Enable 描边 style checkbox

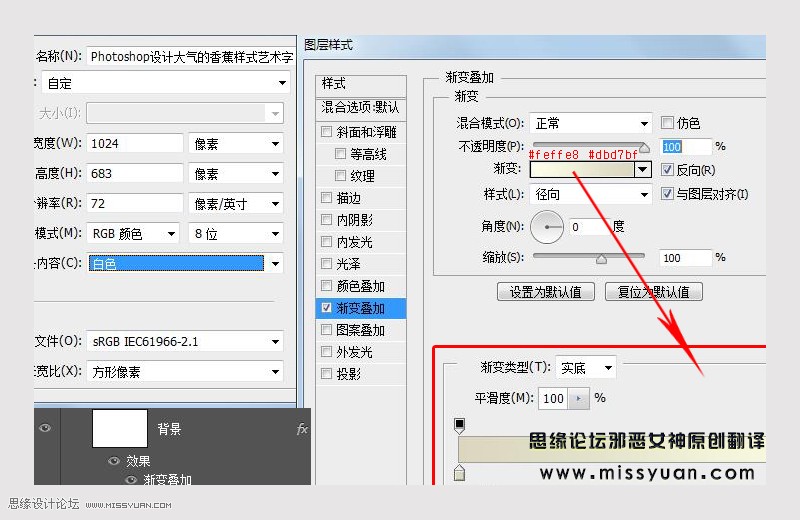tap(327, 197)
